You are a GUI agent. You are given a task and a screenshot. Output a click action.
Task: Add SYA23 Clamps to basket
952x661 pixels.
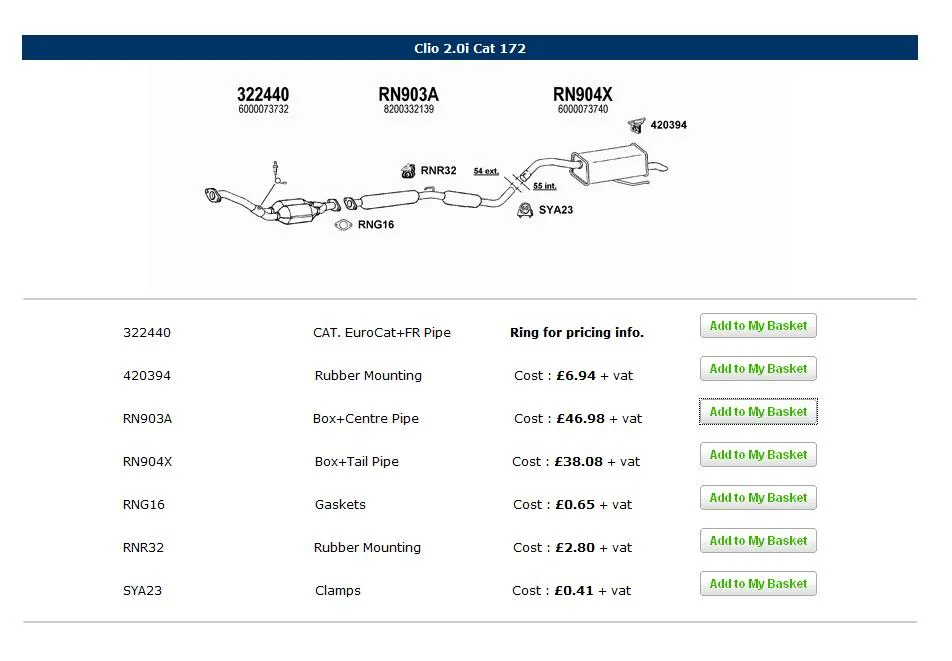758,584
